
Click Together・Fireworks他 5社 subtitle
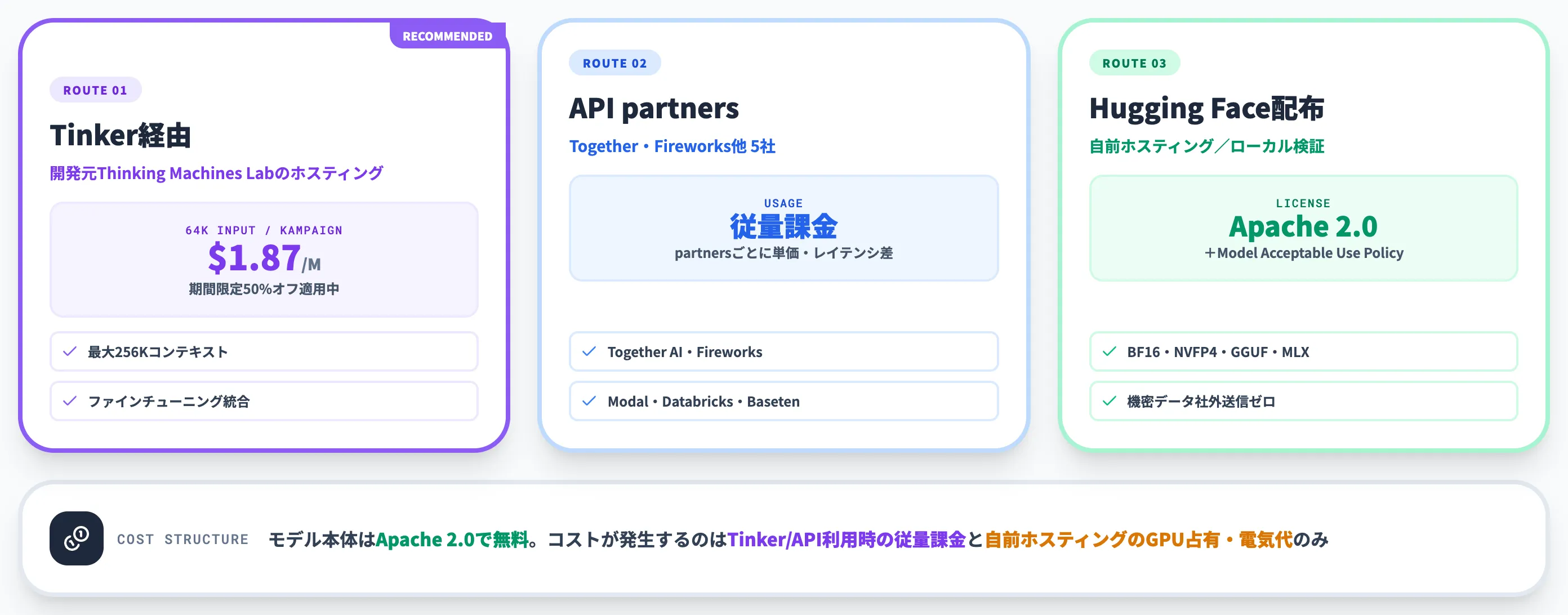coord(672,146)
